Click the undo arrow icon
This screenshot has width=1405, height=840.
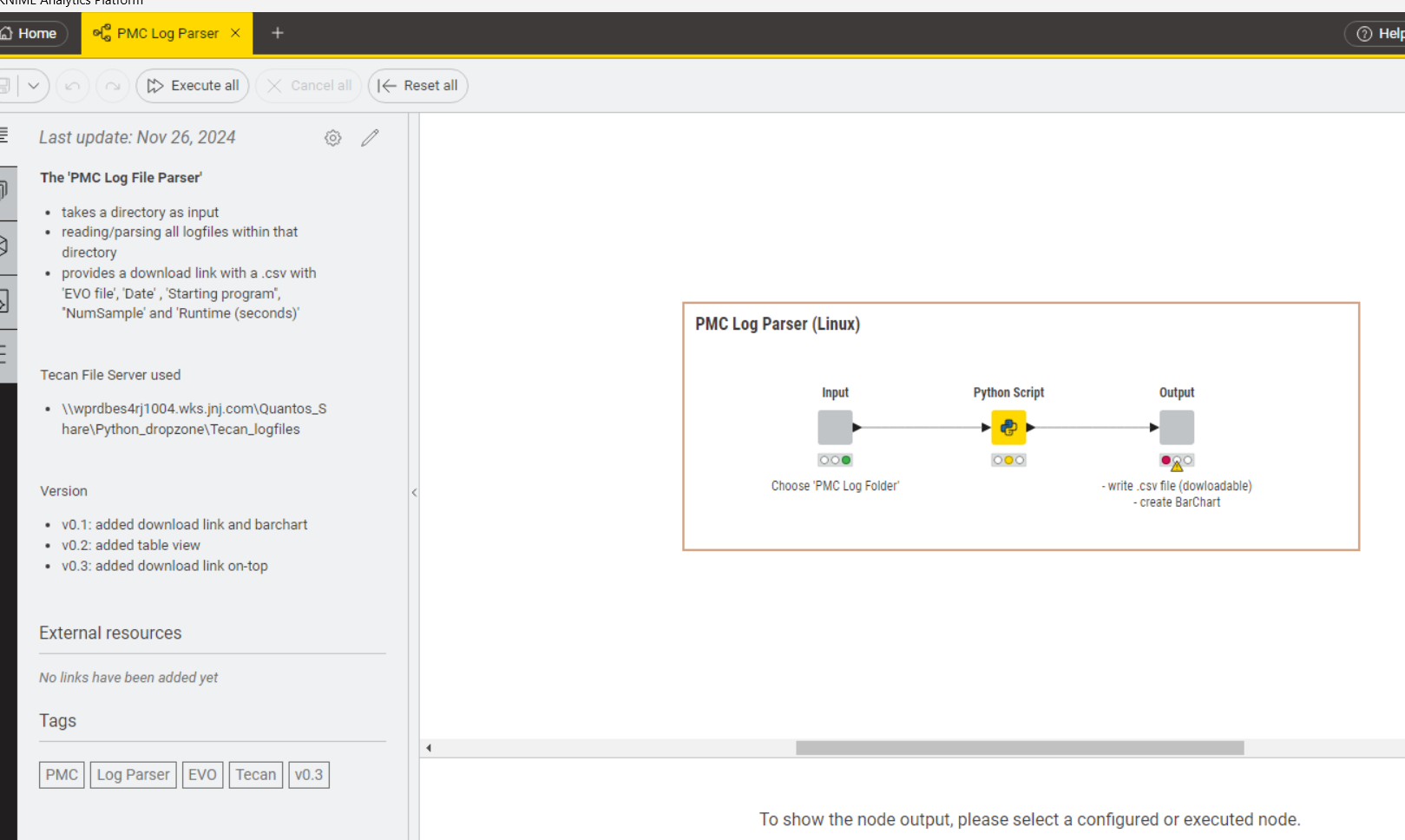click(72, 85)
